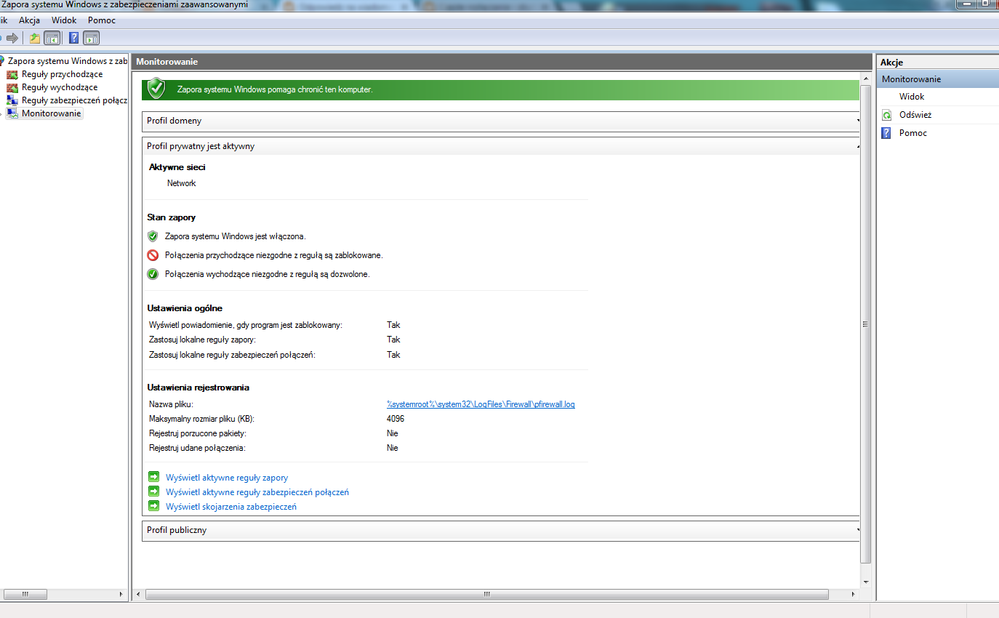Click the Odśwież refresh icon in Akcje
999x618 pixels.
pyautogui.click(x=886, y=115)
